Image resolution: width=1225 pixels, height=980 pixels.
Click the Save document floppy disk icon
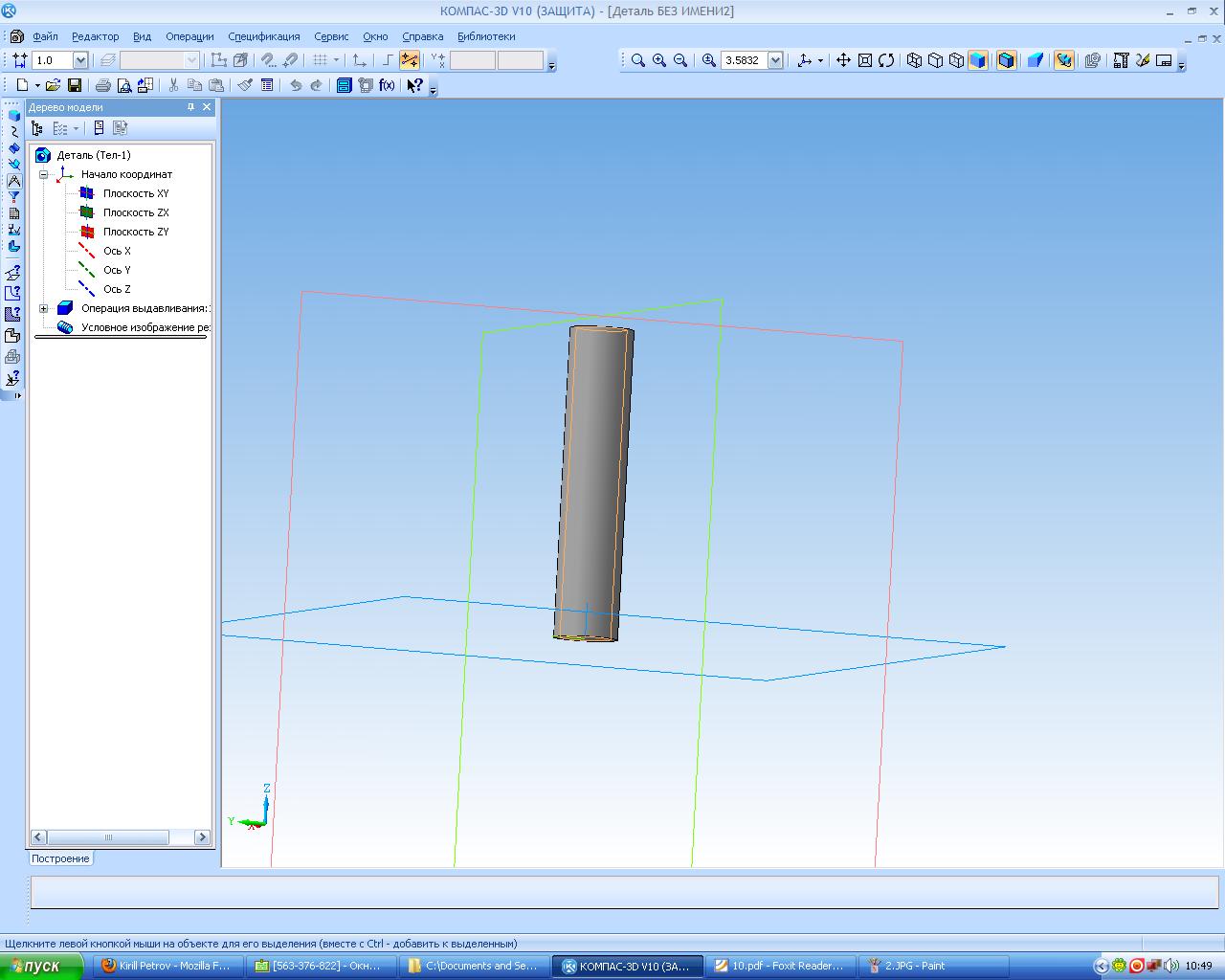point(75,85)
